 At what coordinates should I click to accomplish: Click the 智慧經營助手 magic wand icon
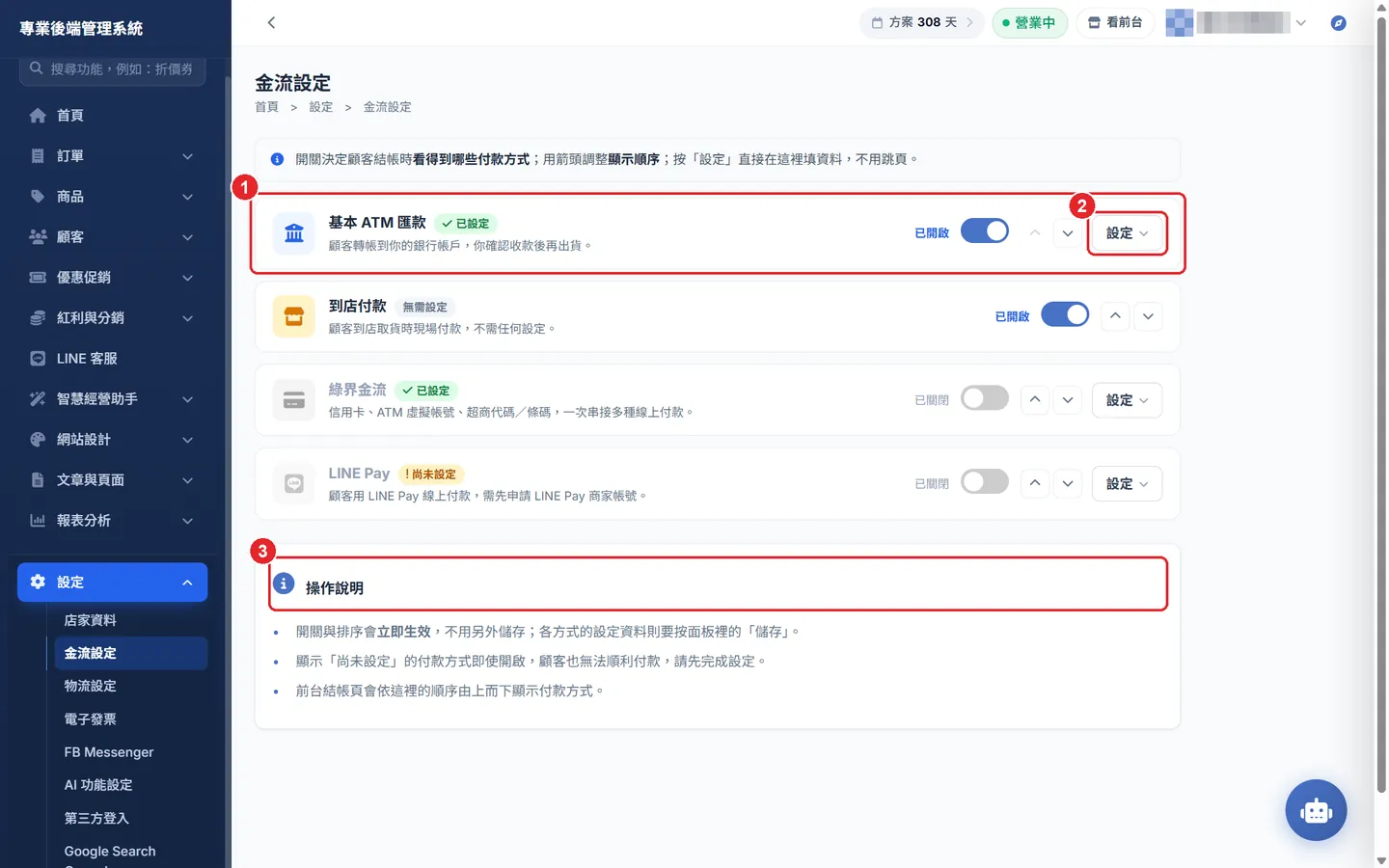(38, 399)
